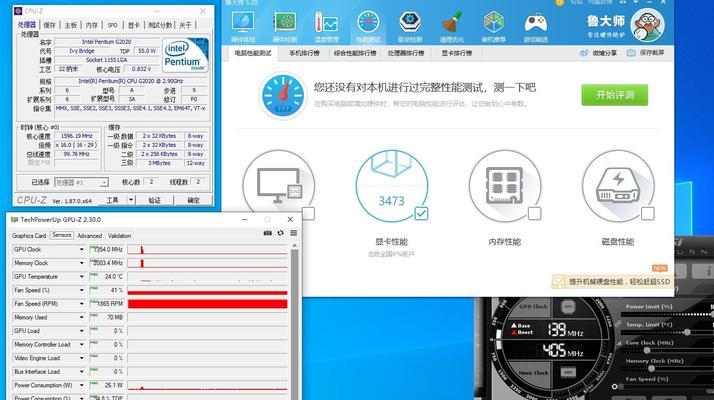The height and width of the screenshot is (400, 714).
Task: Switch to GPU-Z Validation tab
Action: point(119,236)
